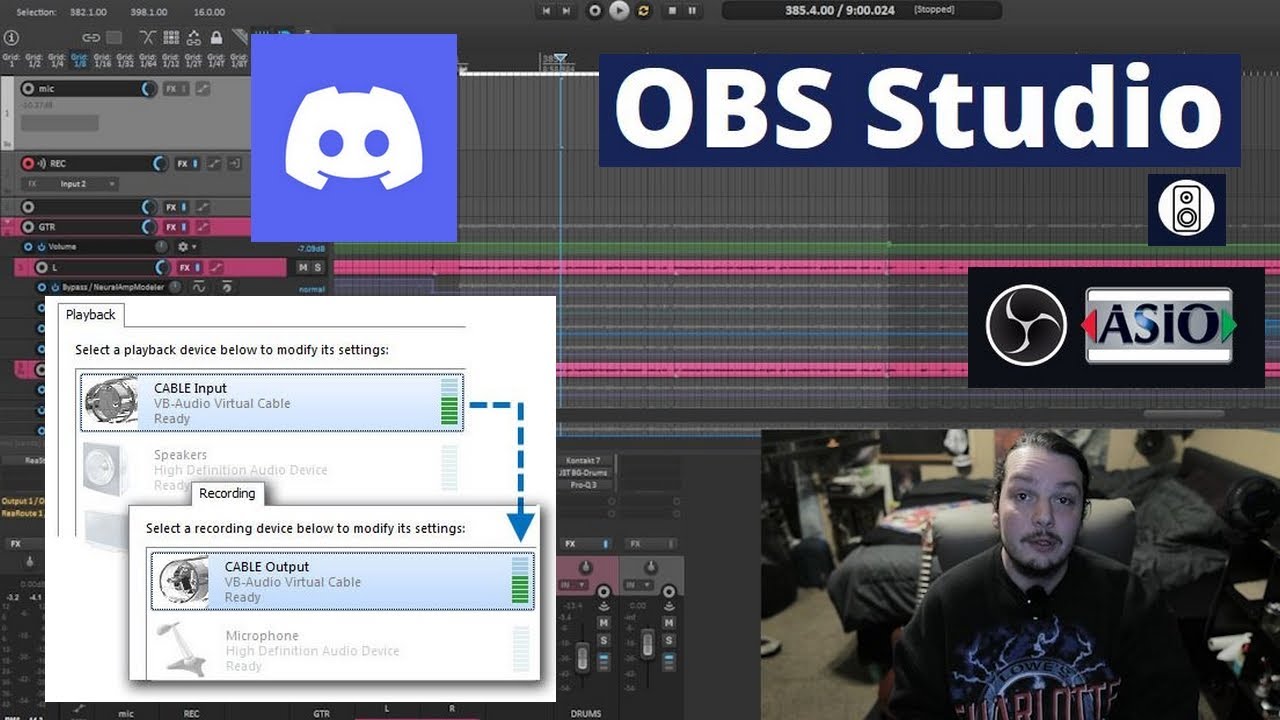Open the project info circle icon
1280x720 pixels.
(11, 38)
